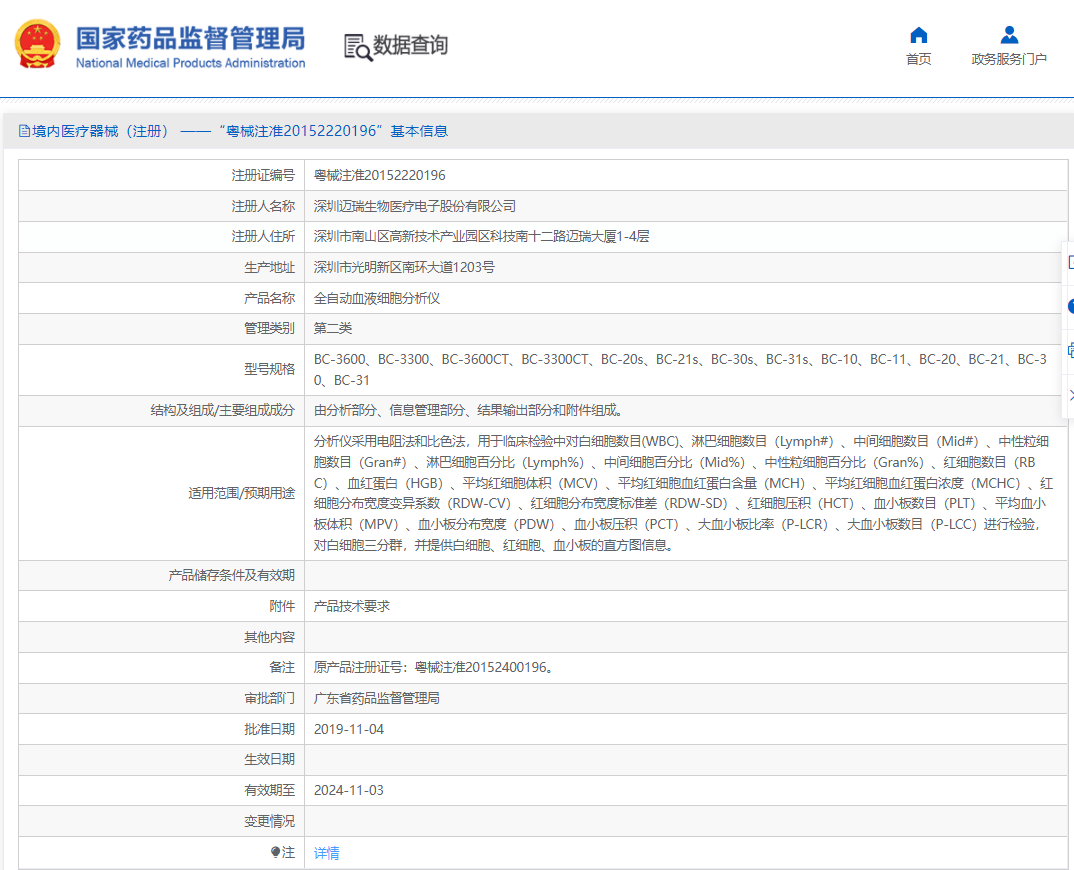Click the 数据查询 heading text
Viewport: 1074px width, 870px height.
click(x=410, y=45)
